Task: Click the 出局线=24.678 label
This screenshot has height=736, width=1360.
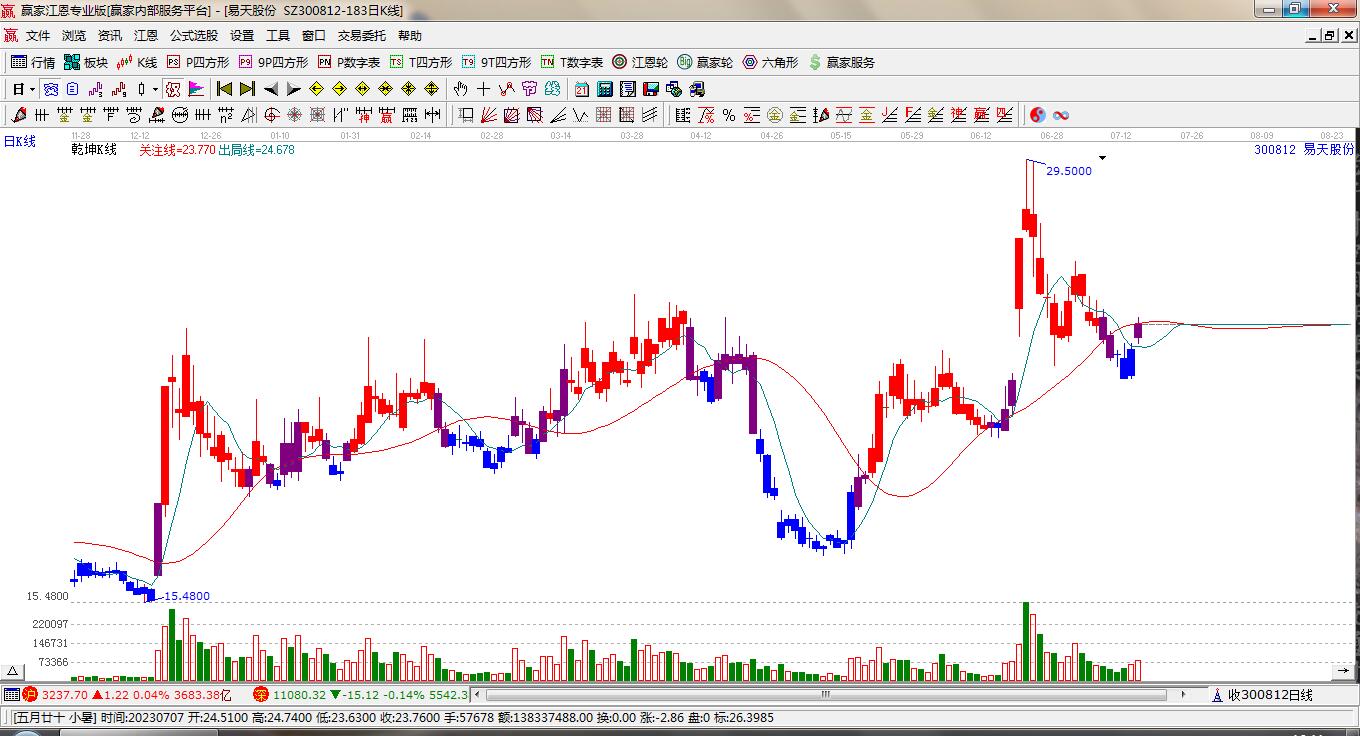Action: (257, 150)
